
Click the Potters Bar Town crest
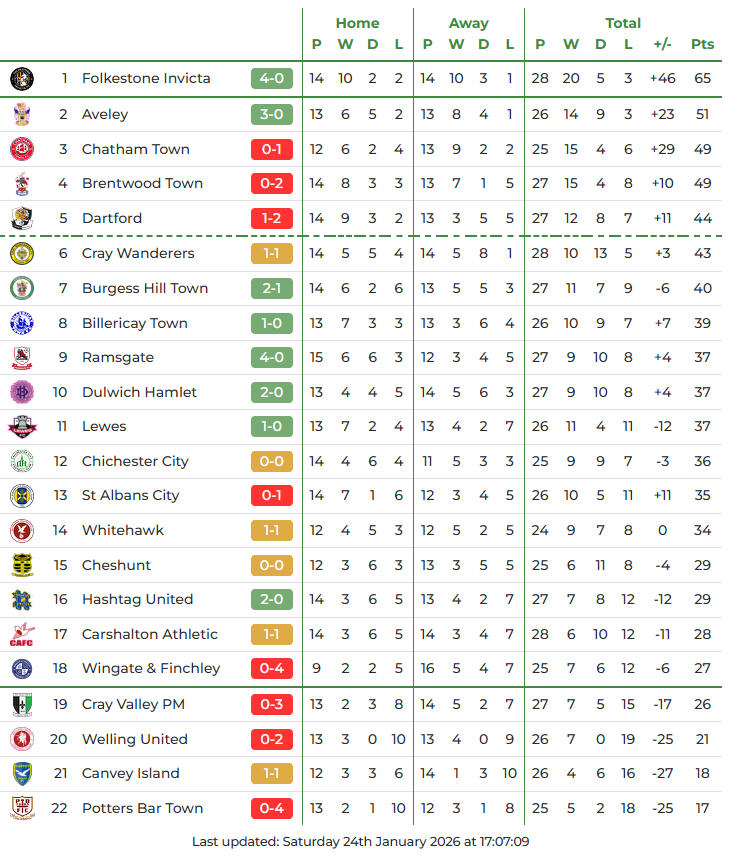22,808
